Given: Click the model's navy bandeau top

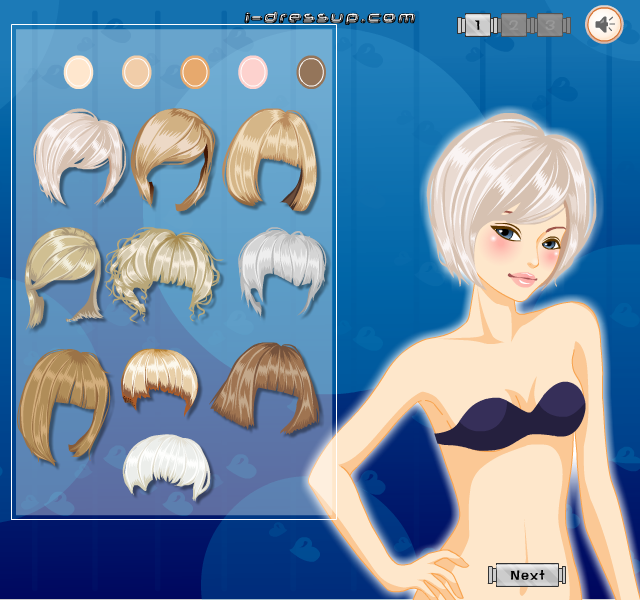Looking at the screenshot, I should (x=510, y=416).
